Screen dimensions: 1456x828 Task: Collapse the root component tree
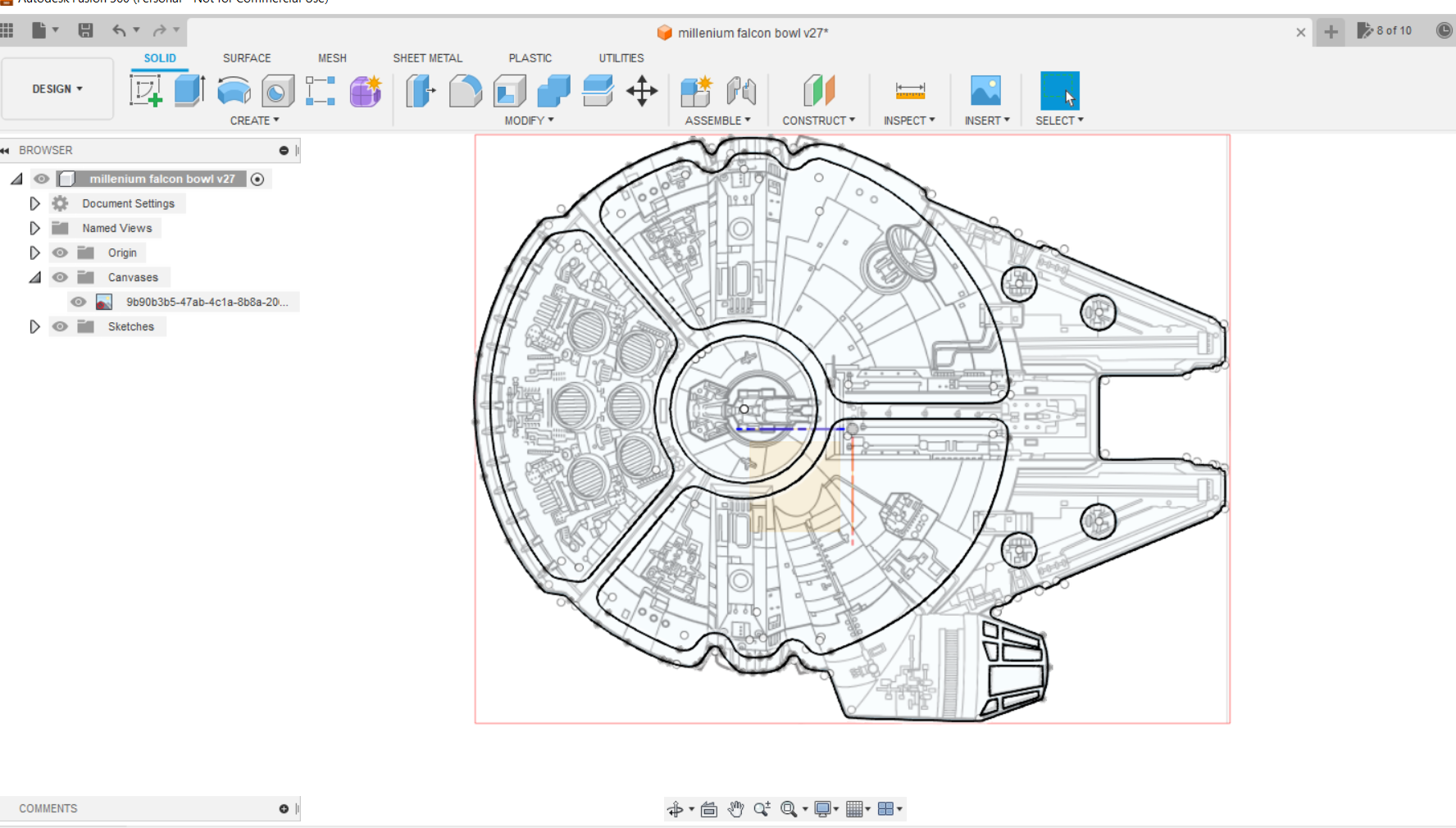(x=16, y=179)
